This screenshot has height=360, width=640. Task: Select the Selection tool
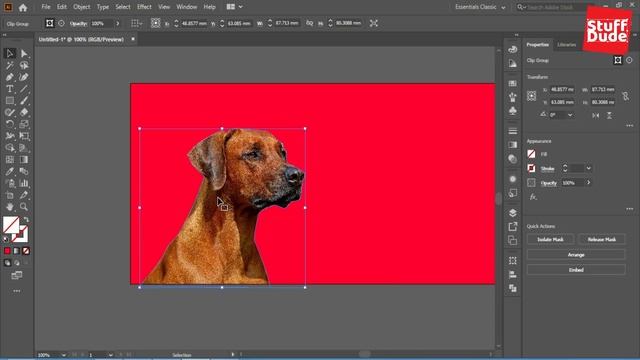[10, 53]
